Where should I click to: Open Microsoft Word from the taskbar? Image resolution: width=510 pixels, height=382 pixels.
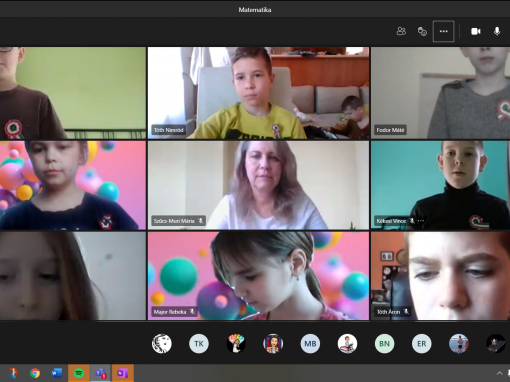tap(57, 373)
